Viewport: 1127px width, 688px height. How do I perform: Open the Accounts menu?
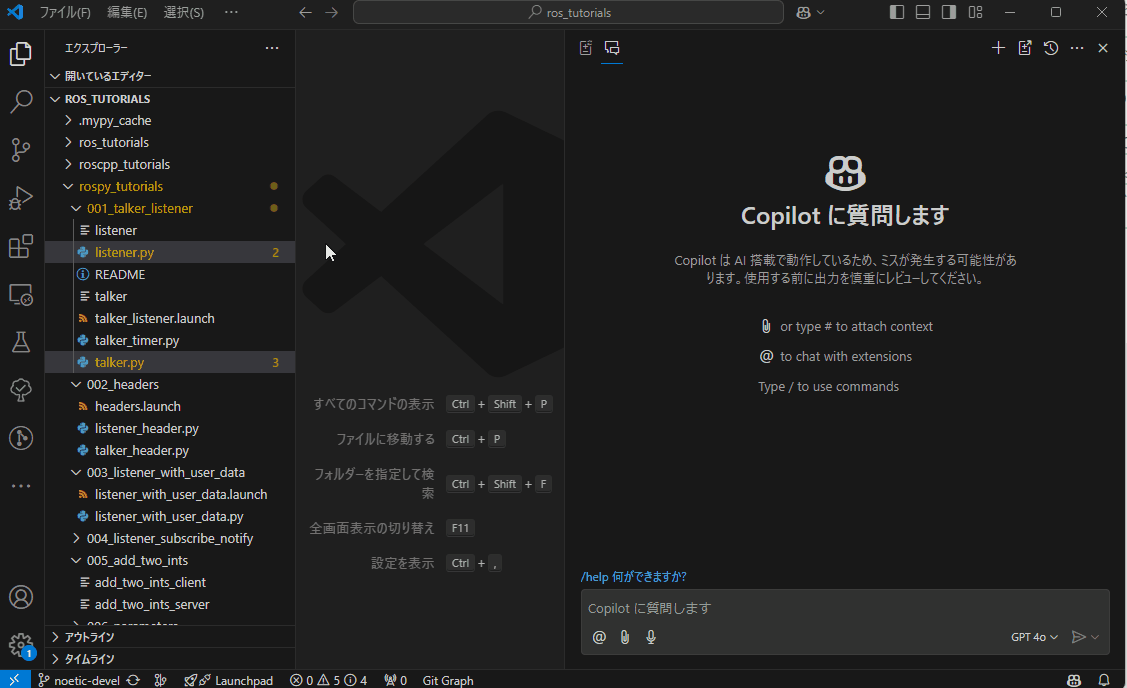tap(21, 597)
